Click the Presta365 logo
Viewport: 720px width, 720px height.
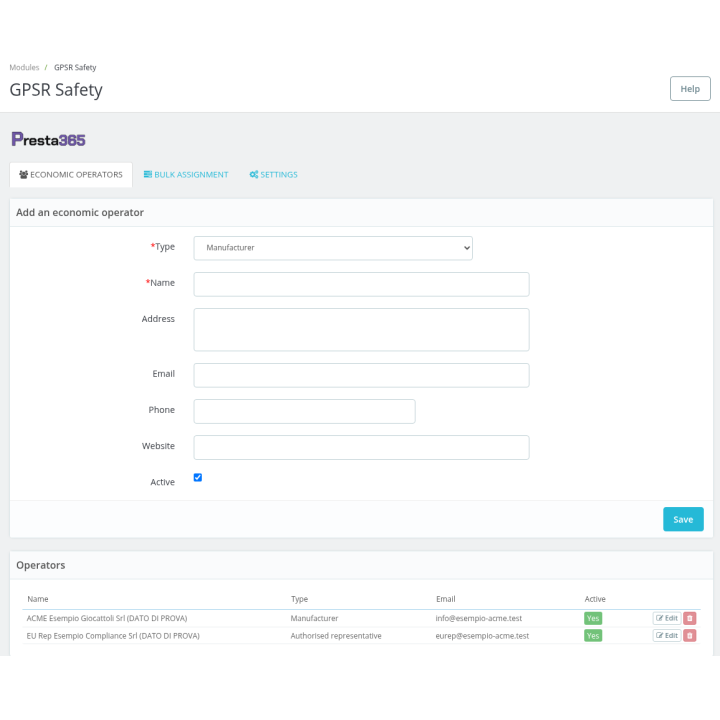coord(48,139)
